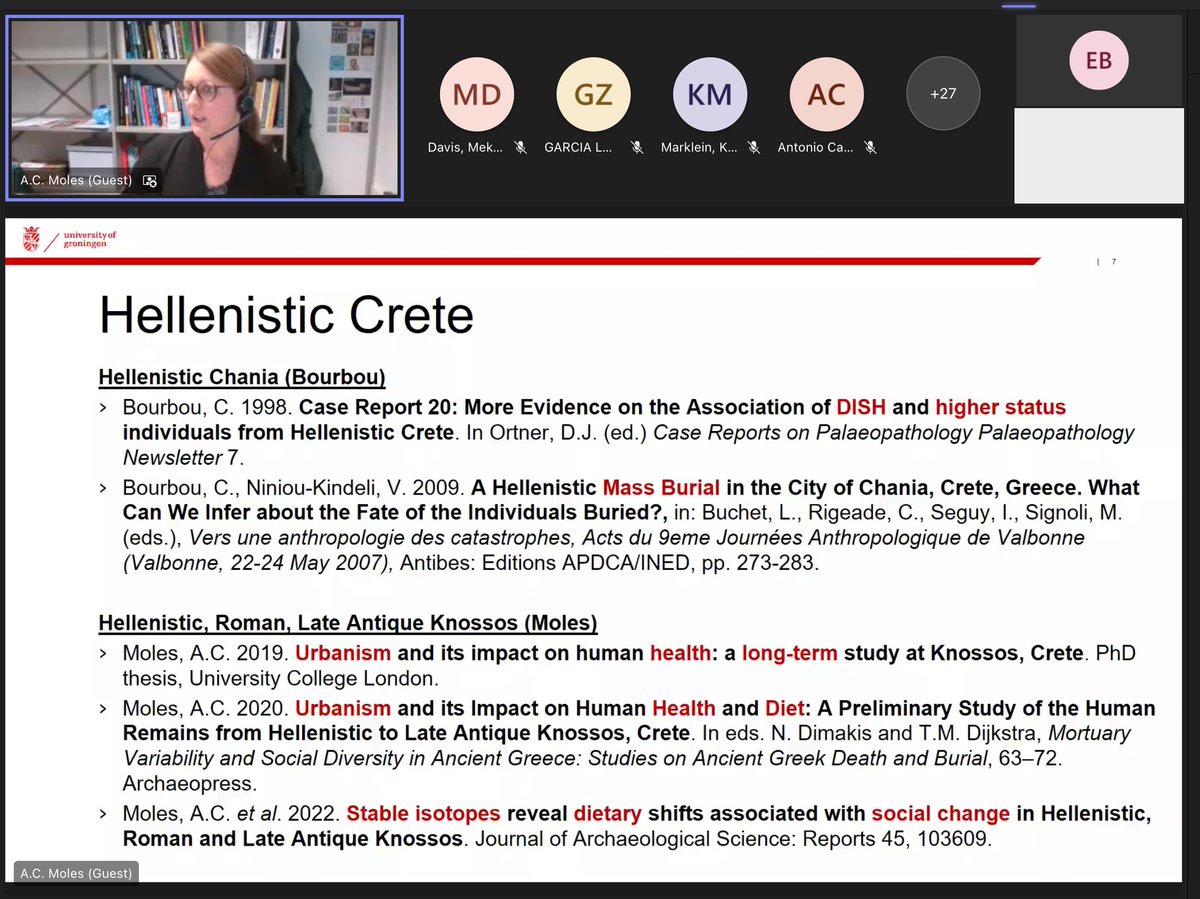The image size is (1200, 899).
Task: Click the red phrase higher status
Action: pos(1000,407)
